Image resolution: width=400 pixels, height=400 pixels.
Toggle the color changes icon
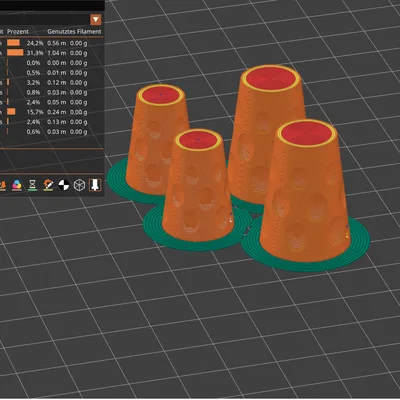[17, 185]
